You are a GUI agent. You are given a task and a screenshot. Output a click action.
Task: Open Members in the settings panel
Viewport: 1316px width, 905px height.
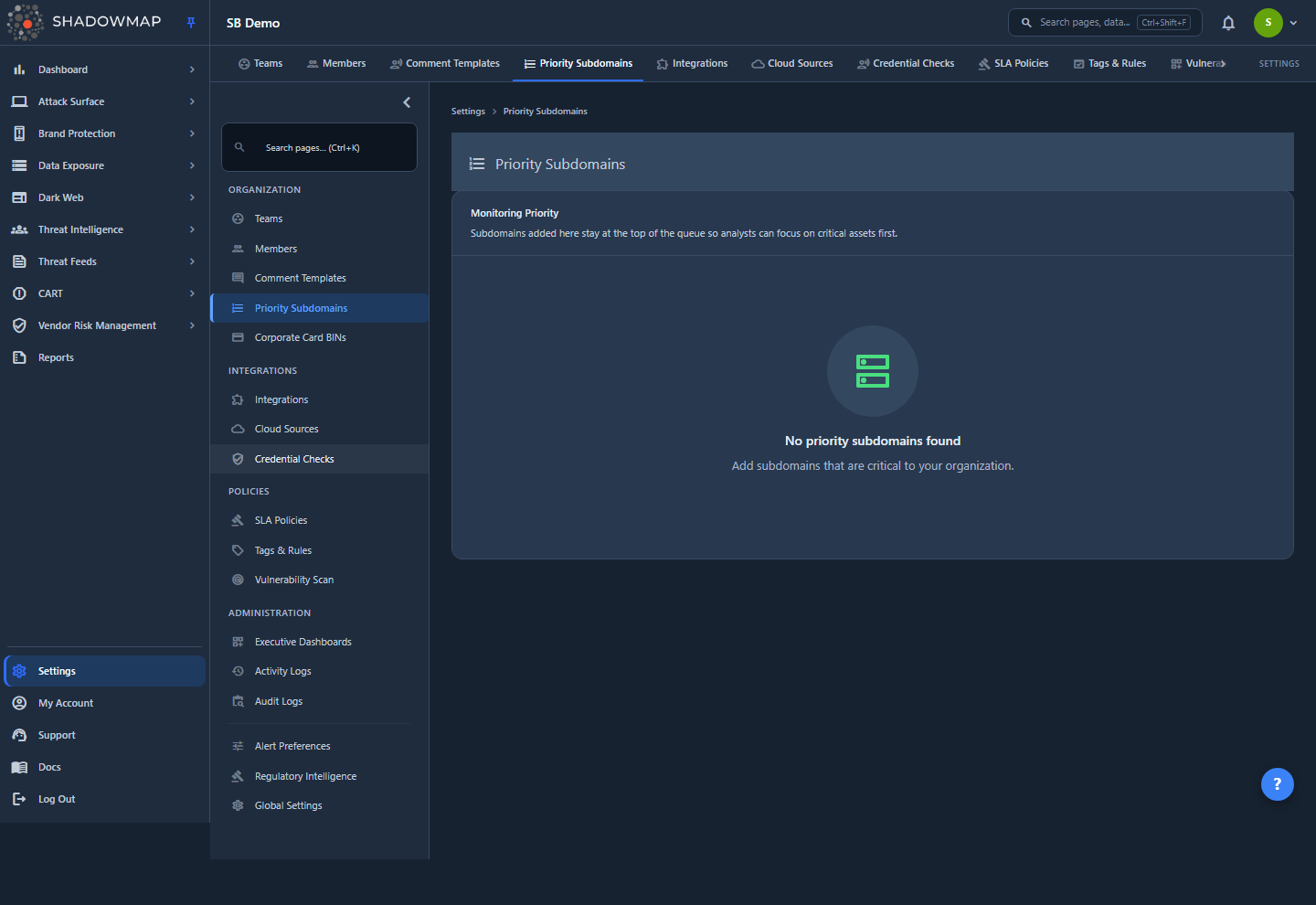pyautogui.click(x=319, y=249)
